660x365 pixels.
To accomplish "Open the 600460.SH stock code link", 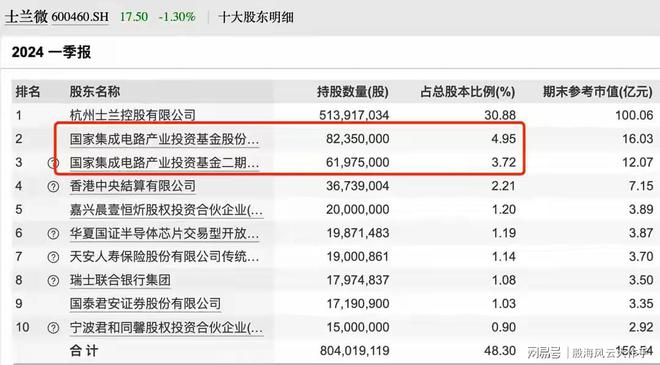I will (x=80, y=17).
